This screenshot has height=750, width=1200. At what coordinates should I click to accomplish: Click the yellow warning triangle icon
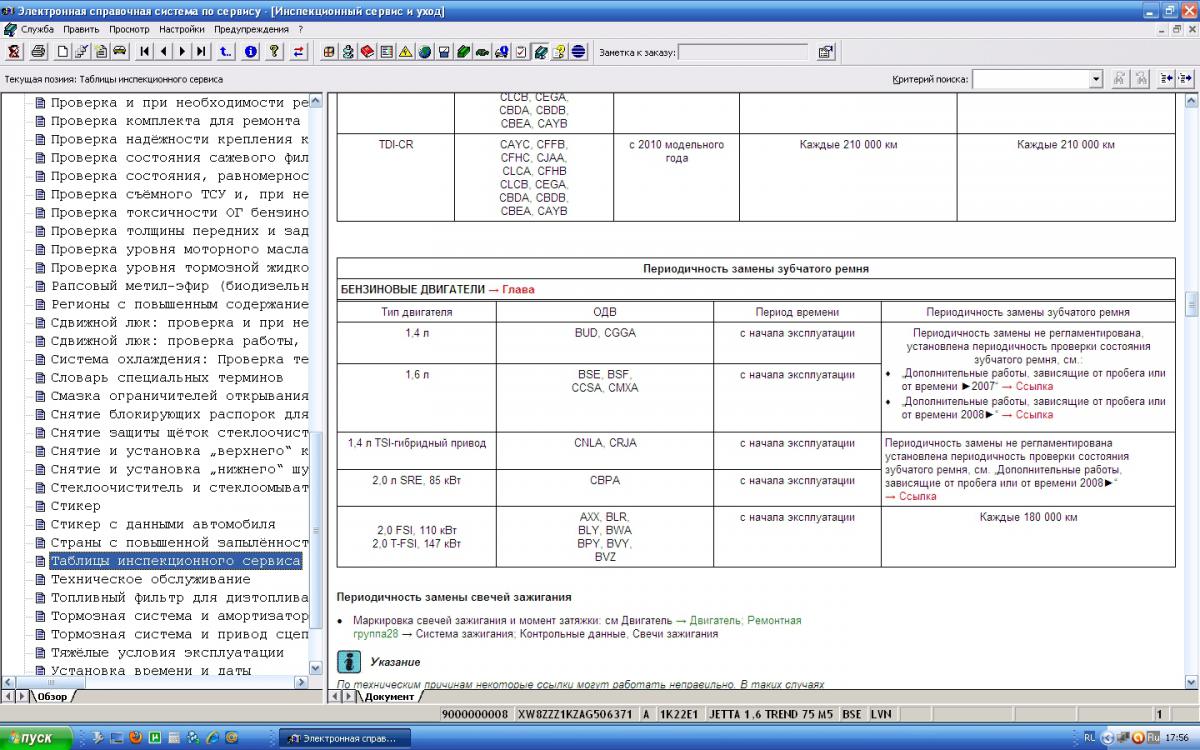click(405, 52)
